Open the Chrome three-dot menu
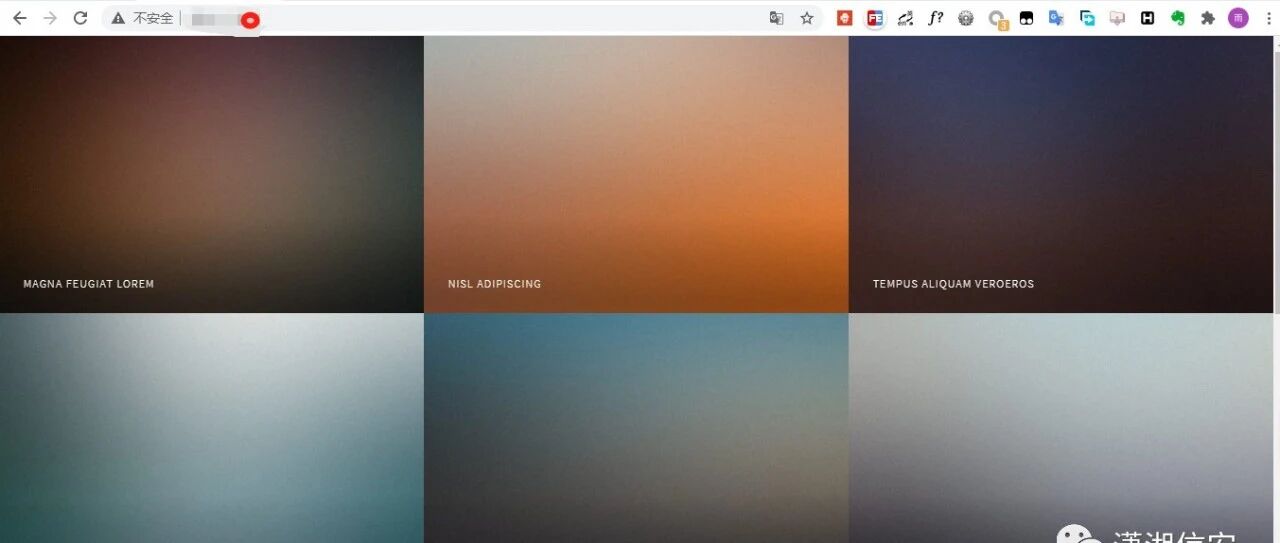 point(1267,18)
